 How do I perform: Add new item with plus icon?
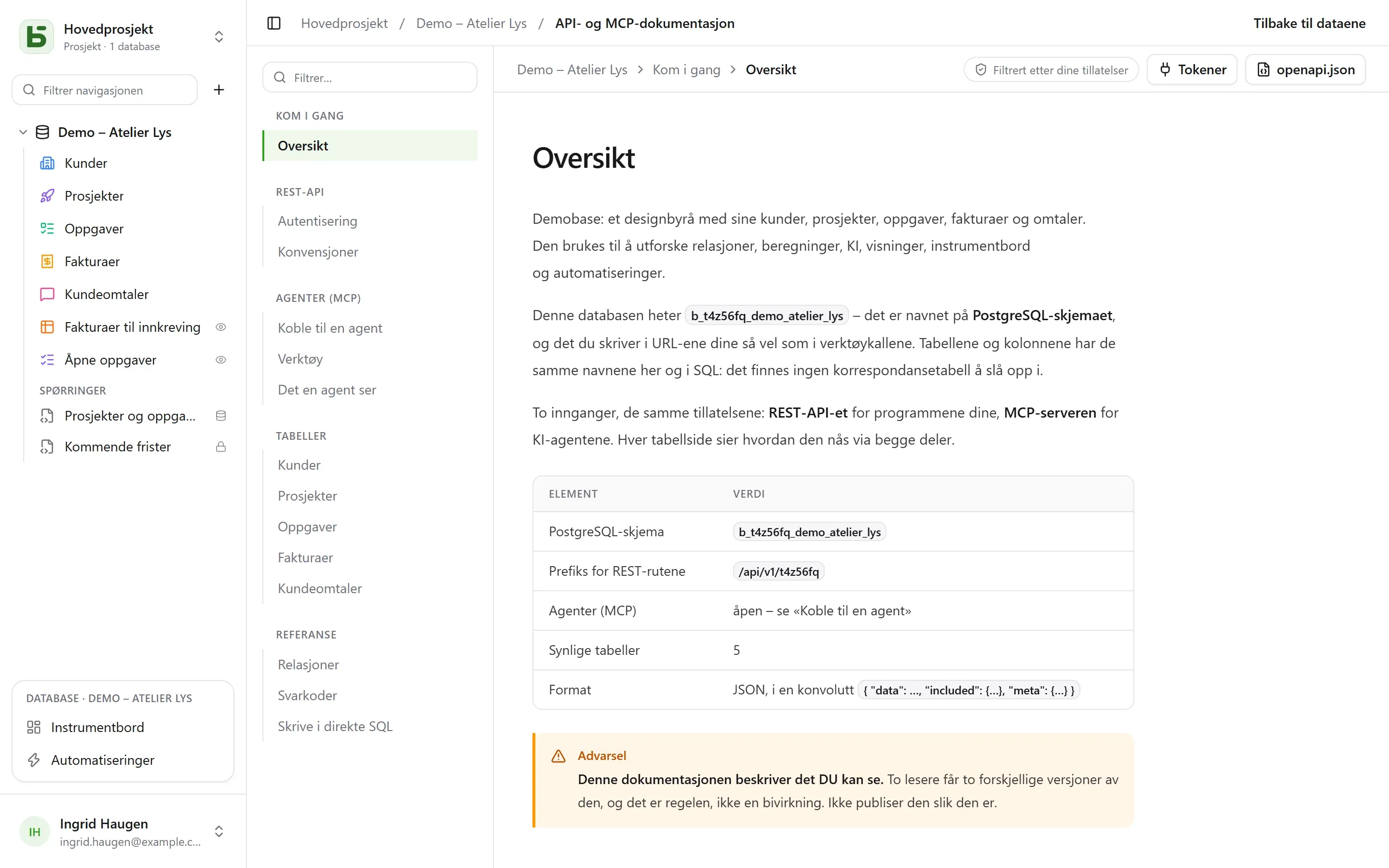(x=218, y=90)
